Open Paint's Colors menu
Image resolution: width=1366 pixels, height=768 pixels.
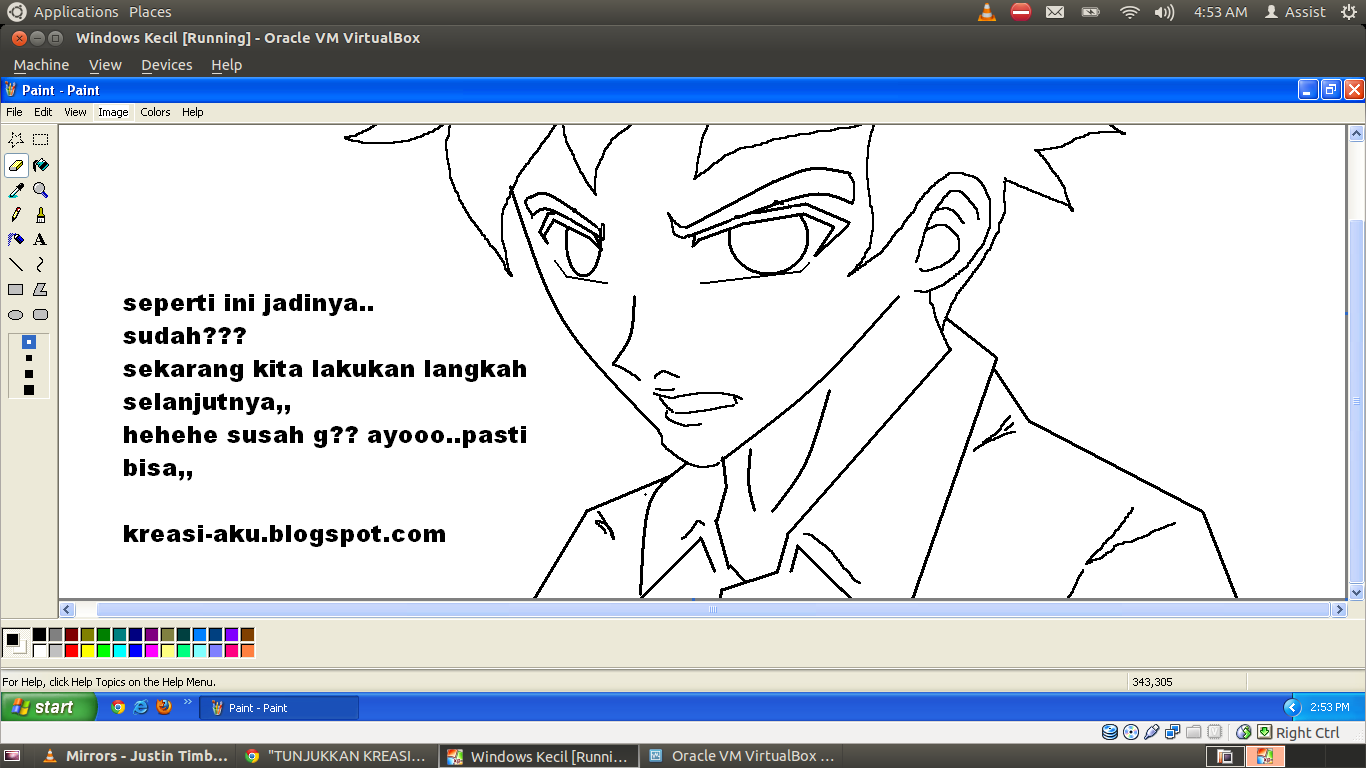pyautogui.click(x=155, y=112)
